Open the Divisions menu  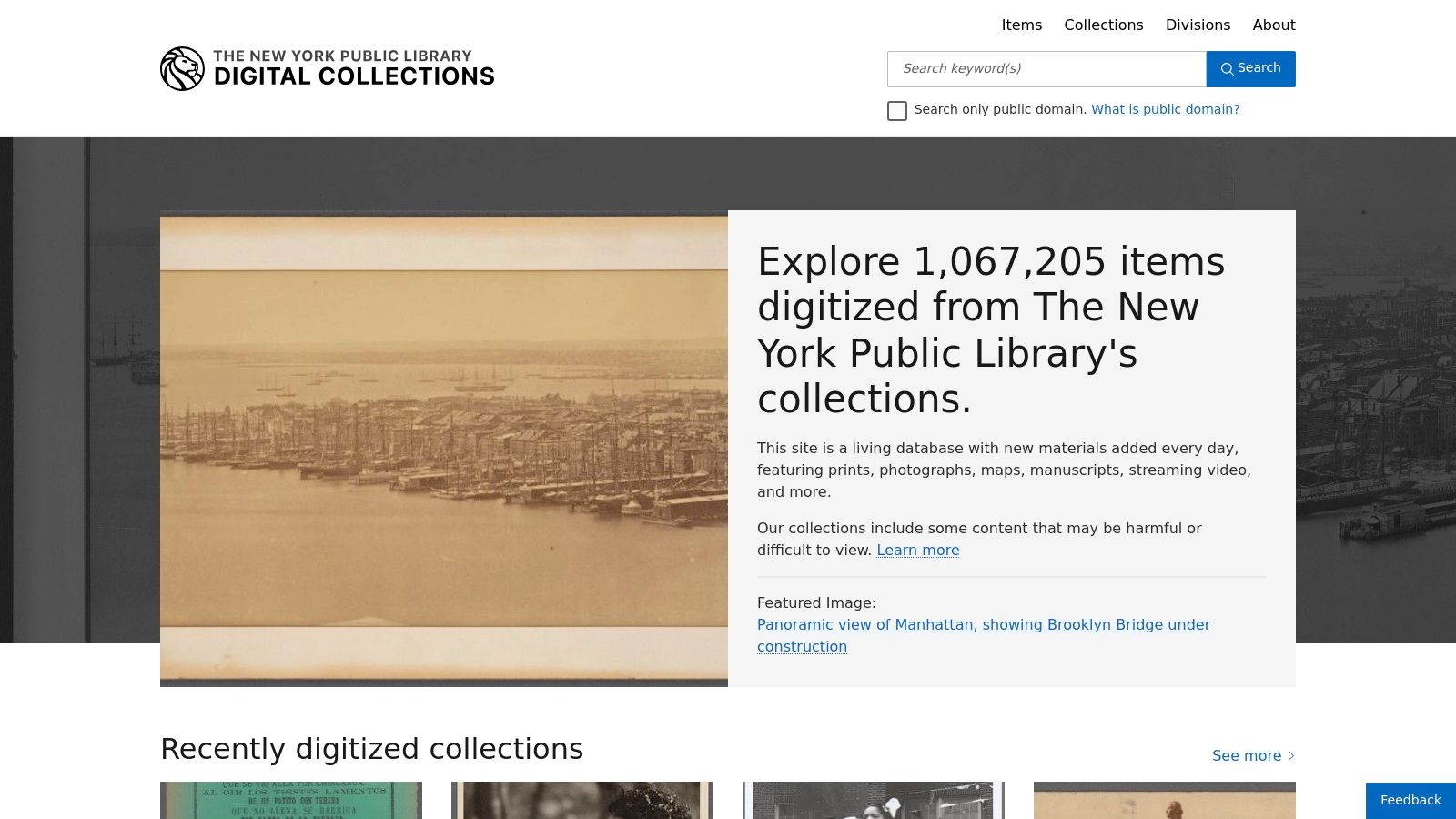1198,25
